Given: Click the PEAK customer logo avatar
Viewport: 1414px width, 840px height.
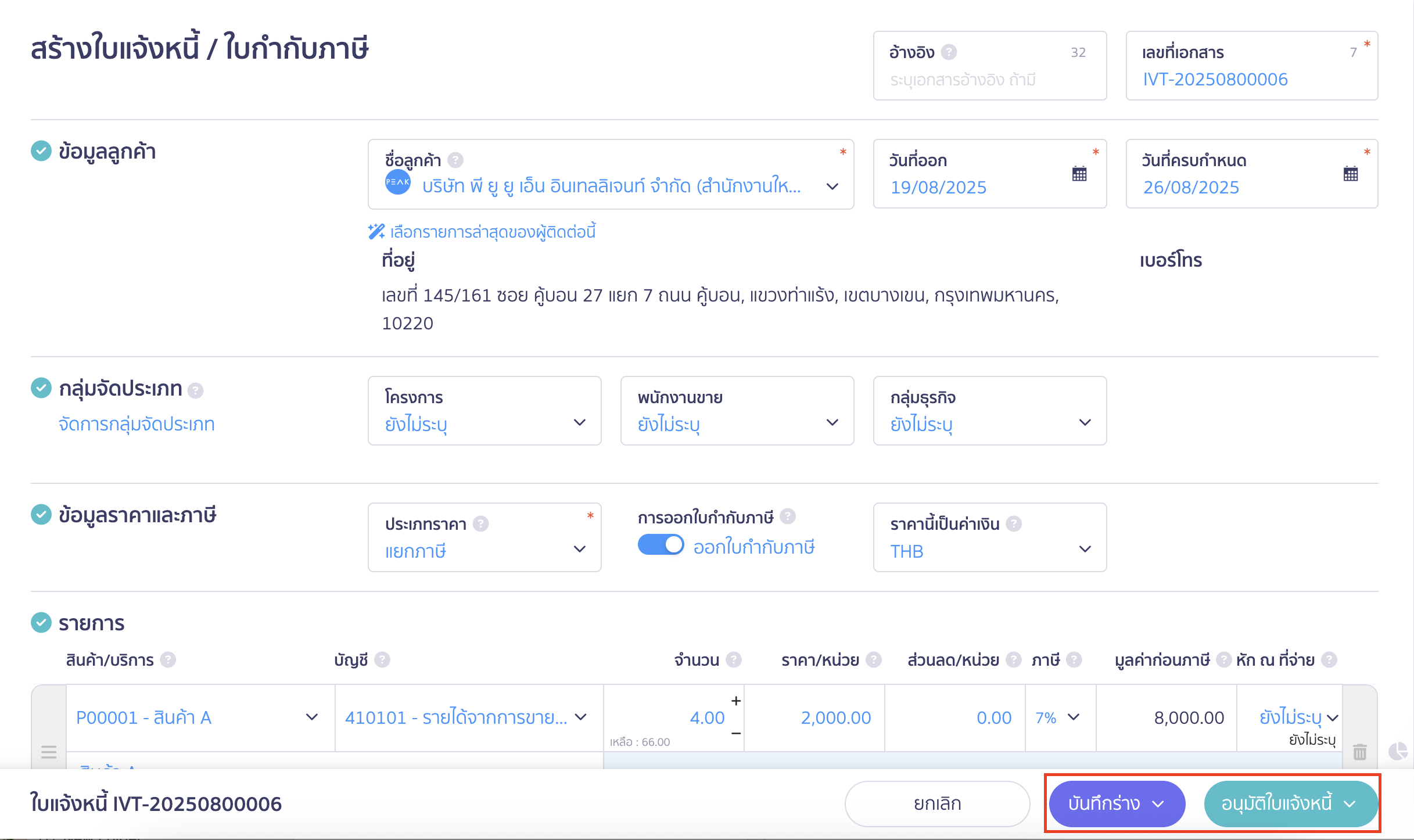Looking at the screenshot, I should [398, 182].
